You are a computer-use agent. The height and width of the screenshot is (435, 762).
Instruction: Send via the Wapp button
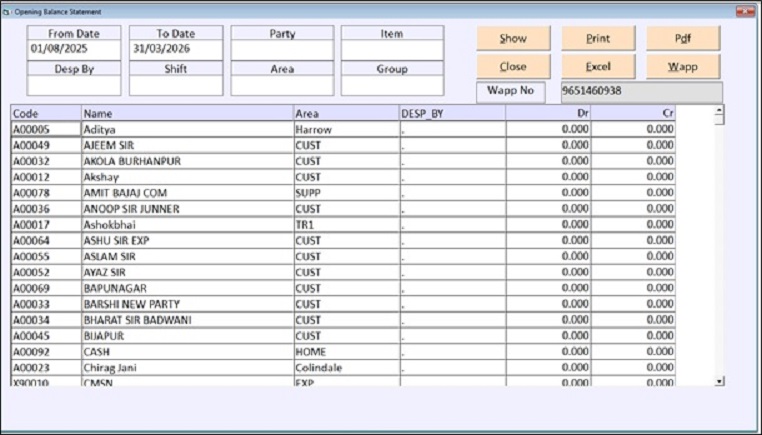point(683,67)
